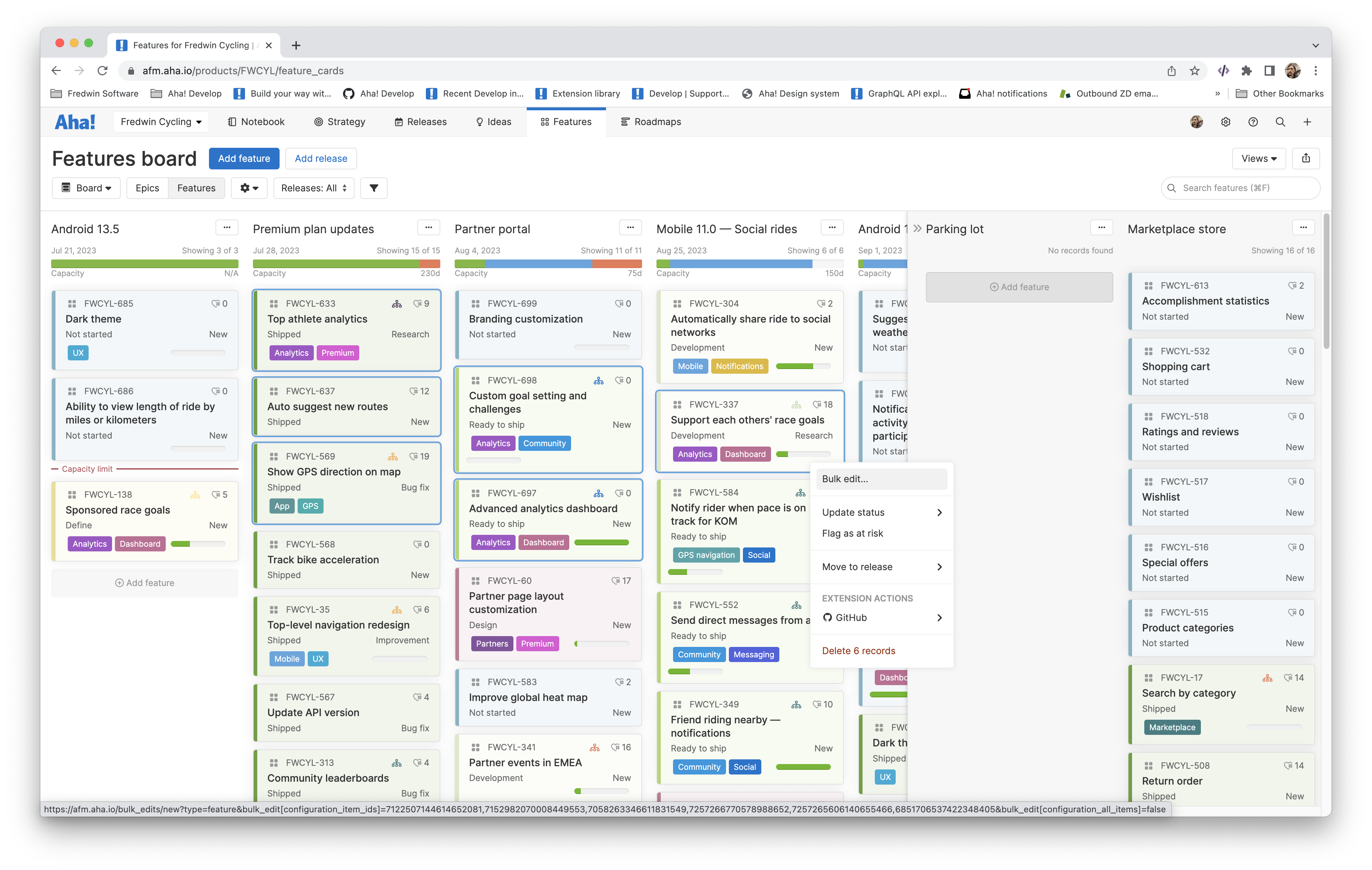The width and height of the screenshot is (1372, 870).
Task: Click Add feature under Android 13.5
Action: coord(145,583)
